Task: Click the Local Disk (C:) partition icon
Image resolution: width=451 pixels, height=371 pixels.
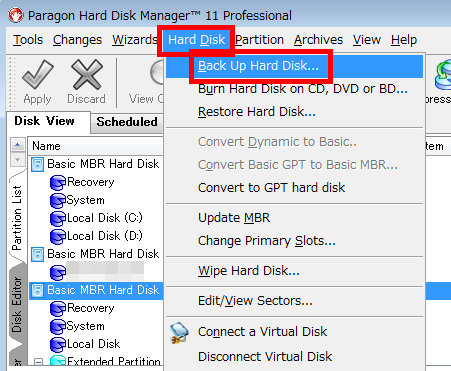Action: [58, 219]
